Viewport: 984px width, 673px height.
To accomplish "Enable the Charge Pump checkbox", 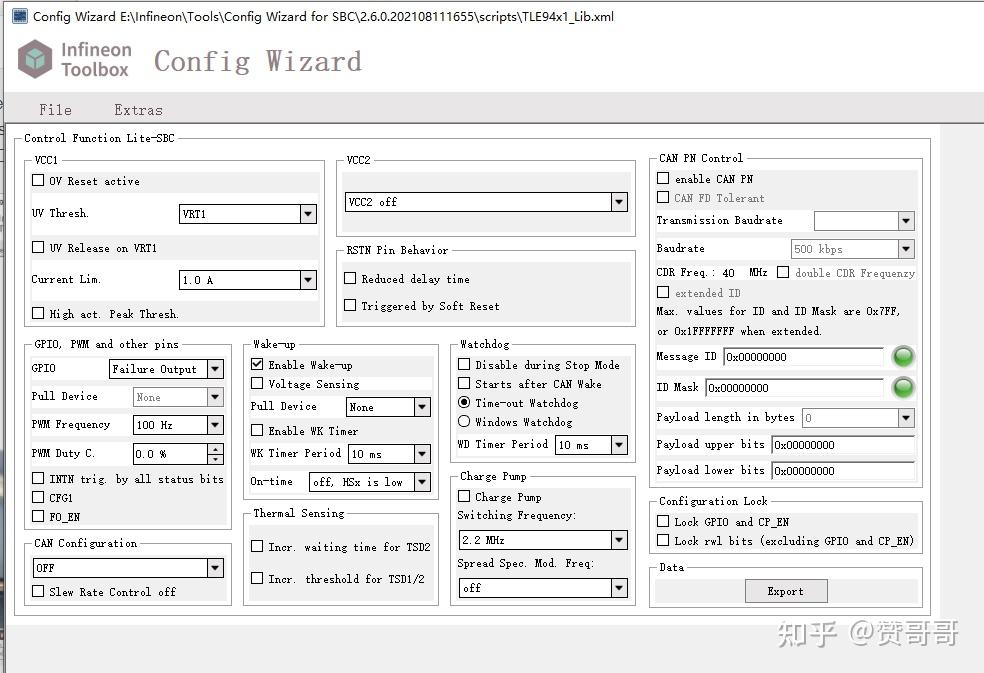I will 464,496.
